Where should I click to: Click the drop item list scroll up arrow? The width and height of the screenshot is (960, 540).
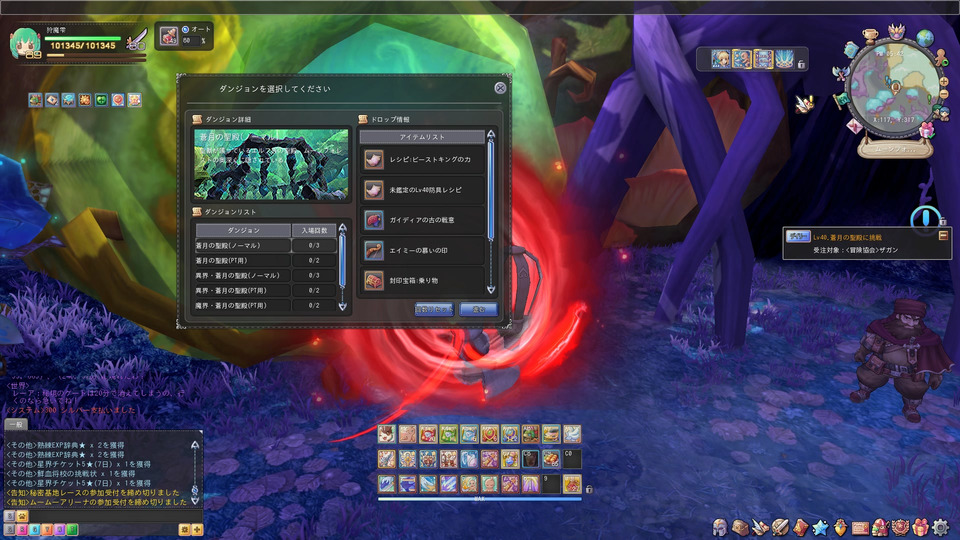pos(490,134)
